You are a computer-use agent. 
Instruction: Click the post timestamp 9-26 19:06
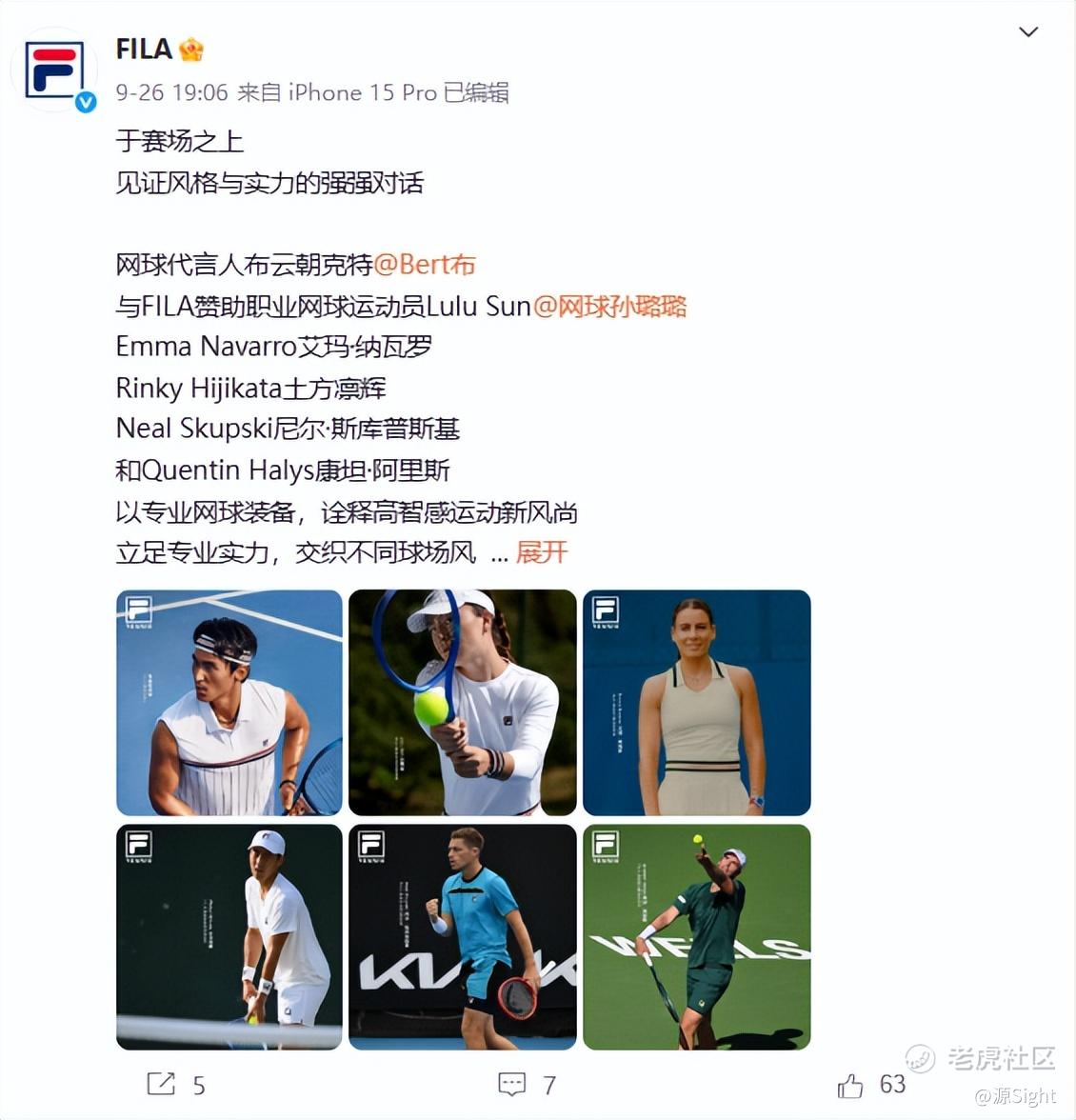point(172,93)
